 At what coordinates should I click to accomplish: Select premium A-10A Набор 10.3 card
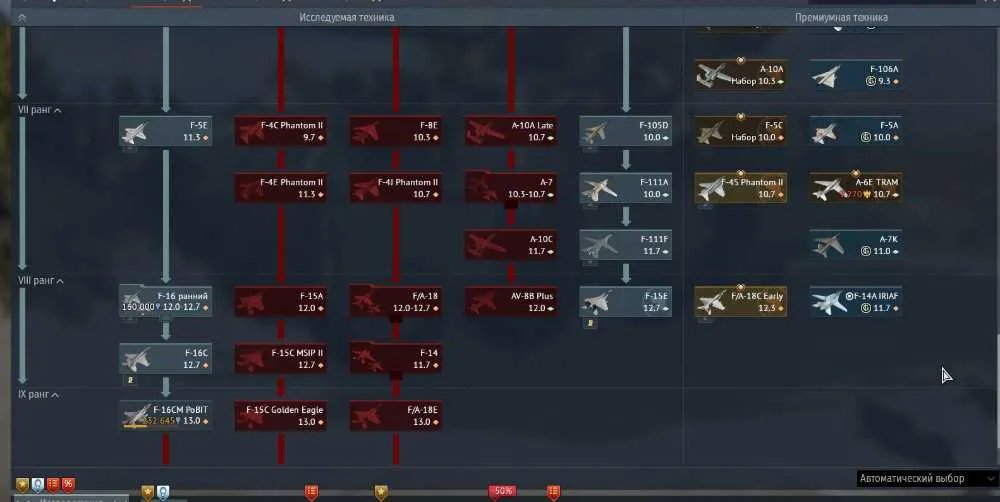(740, 75)
